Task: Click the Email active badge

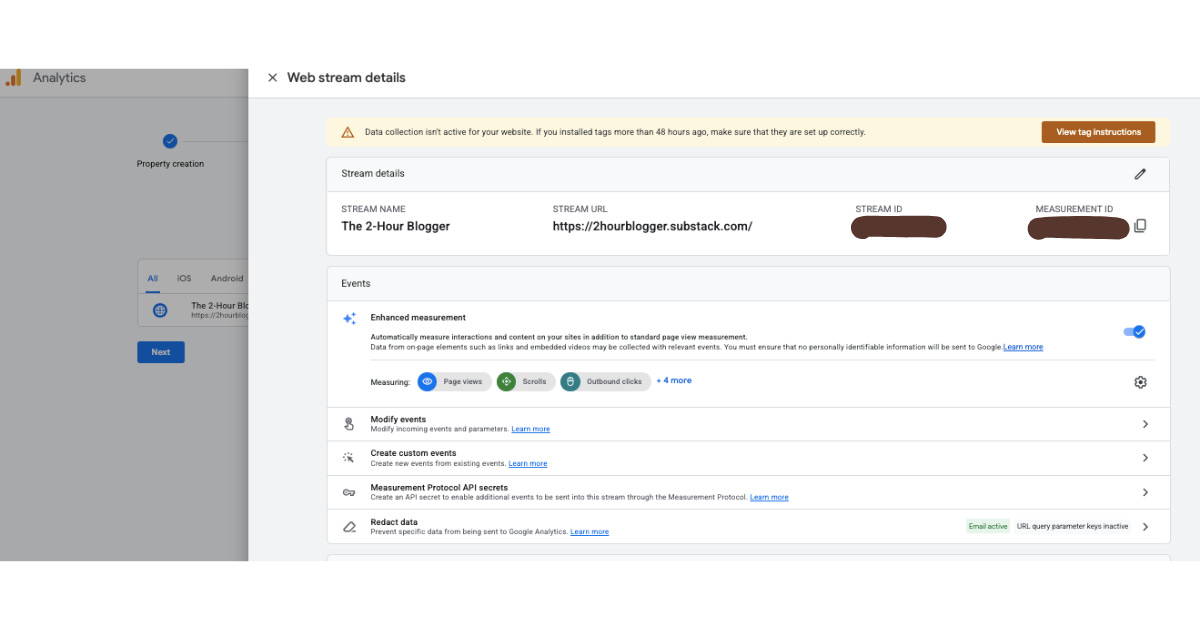Action: click(x=988, y=526)
